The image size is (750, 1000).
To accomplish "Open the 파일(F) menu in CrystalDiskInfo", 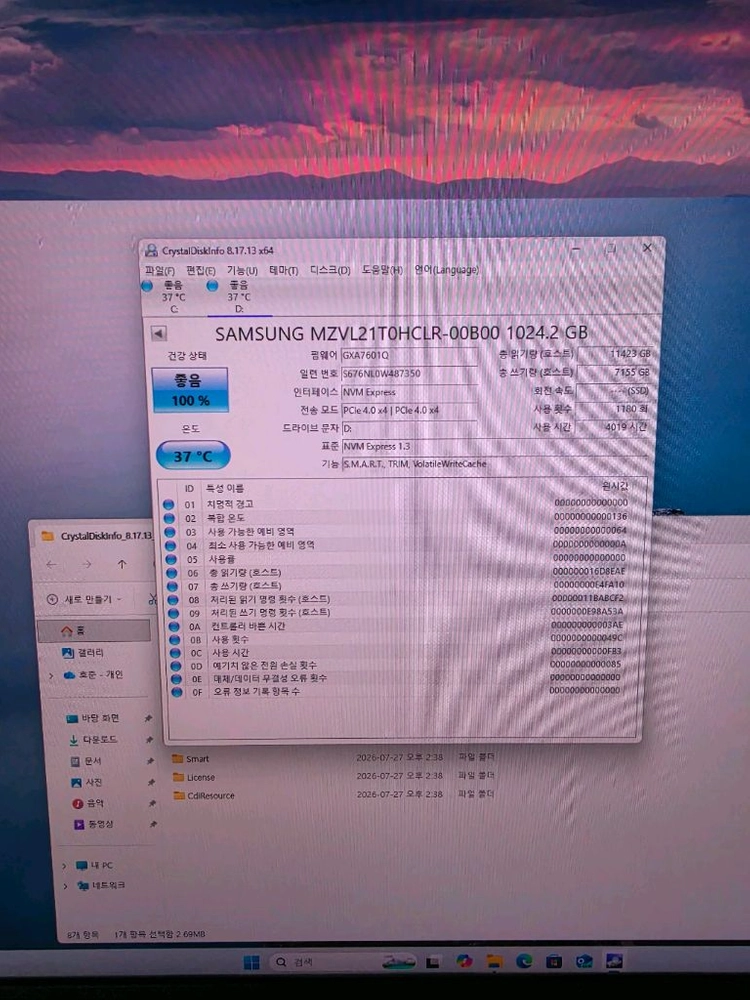I will click(159, 271).
